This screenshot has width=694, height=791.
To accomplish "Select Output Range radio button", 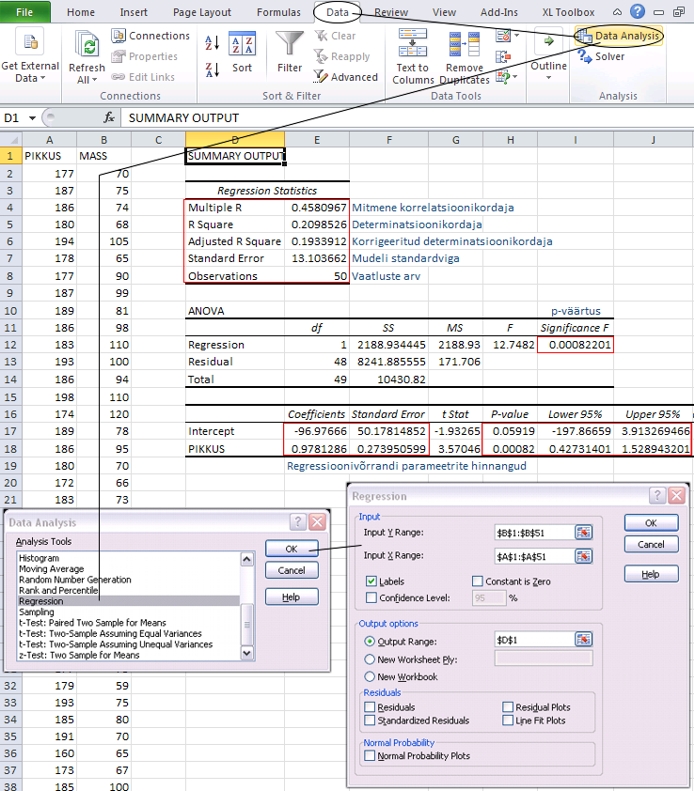I will tap(370, 641).
